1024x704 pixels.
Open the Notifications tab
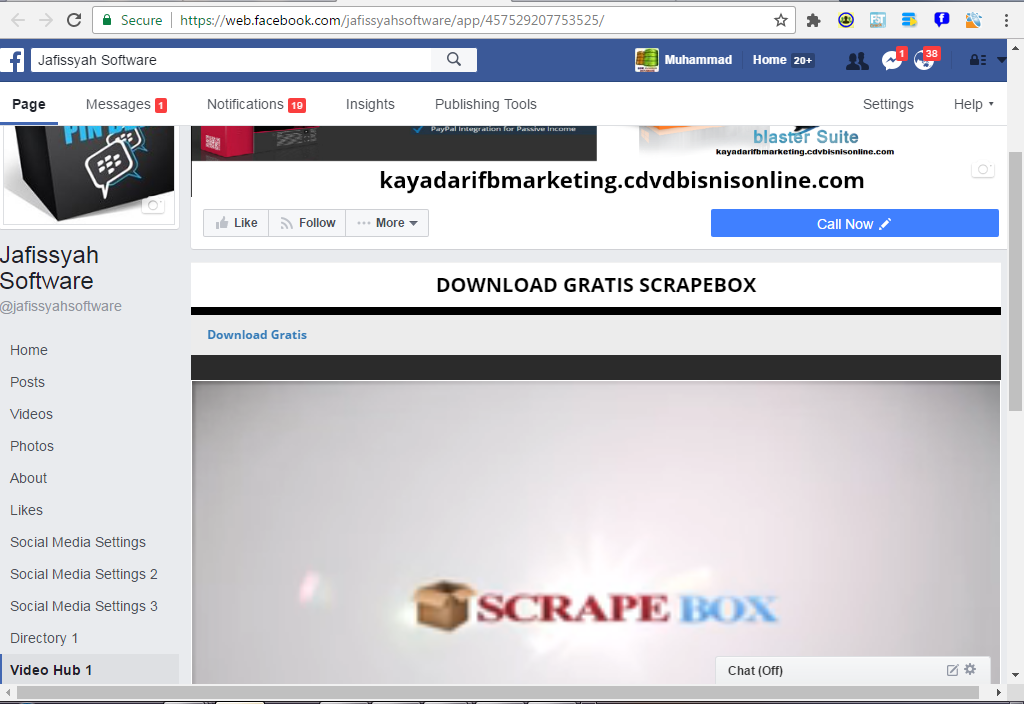[x=256, y=104]
